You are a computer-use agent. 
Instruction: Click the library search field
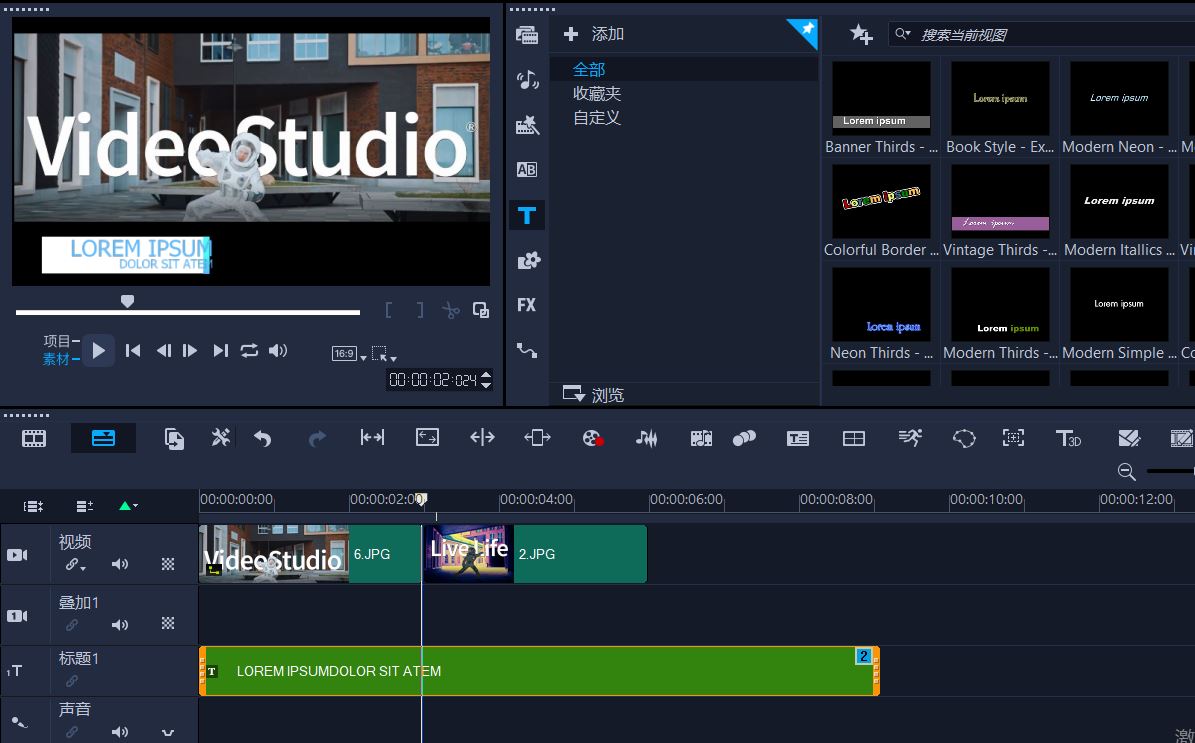click(x=1042, y=34)
